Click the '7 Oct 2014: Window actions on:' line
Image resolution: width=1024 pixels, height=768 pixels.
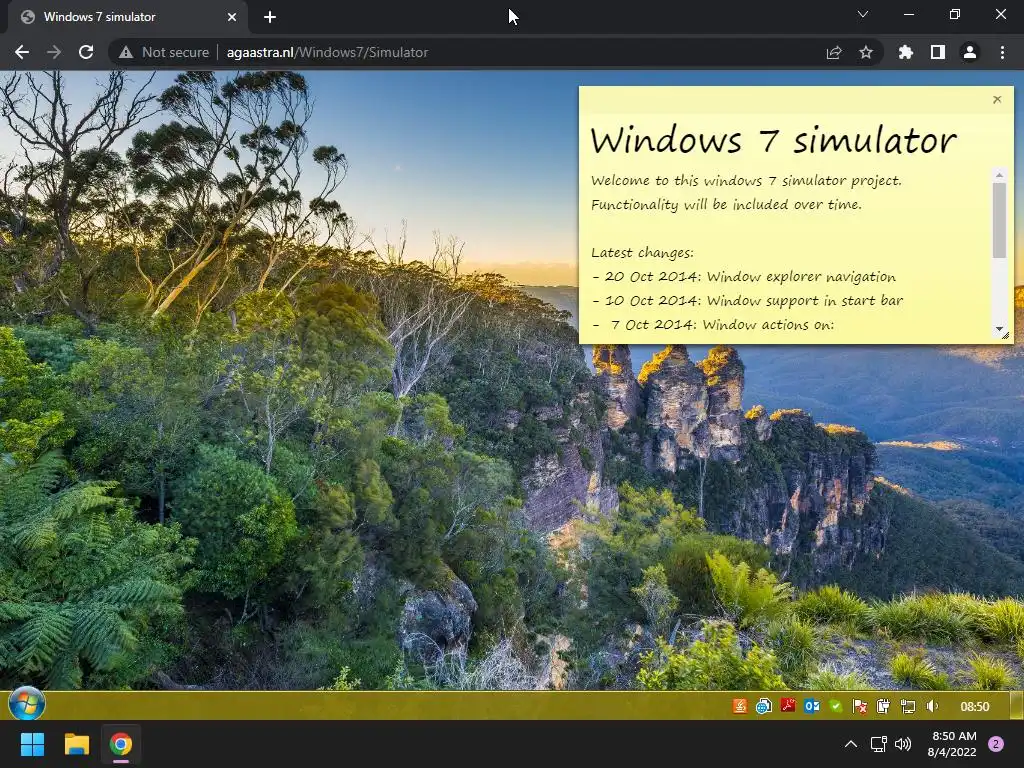tap(712, 325)
